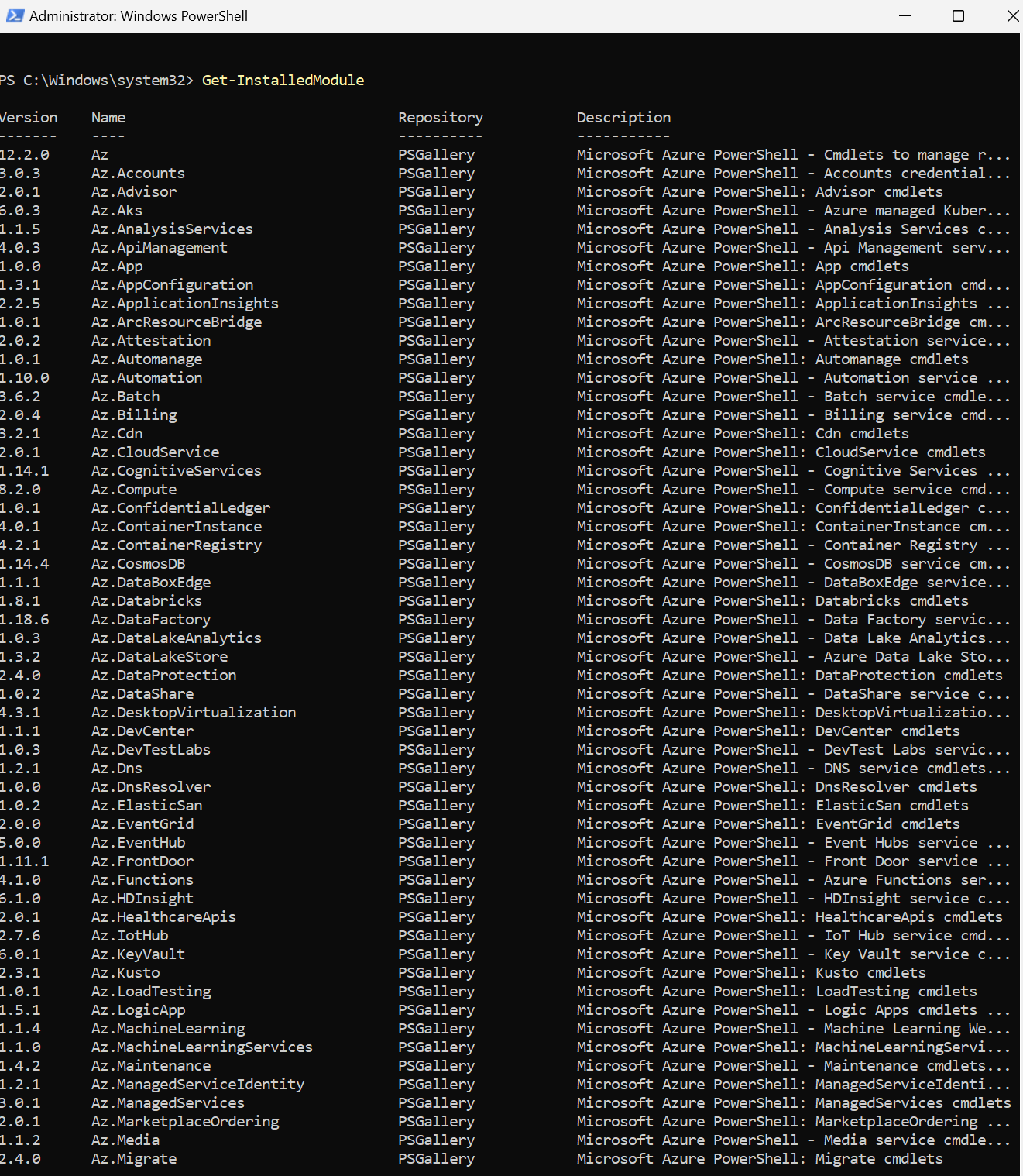
Task: Select "Az.Automanage" in the Name column
Action: (146, 359)
